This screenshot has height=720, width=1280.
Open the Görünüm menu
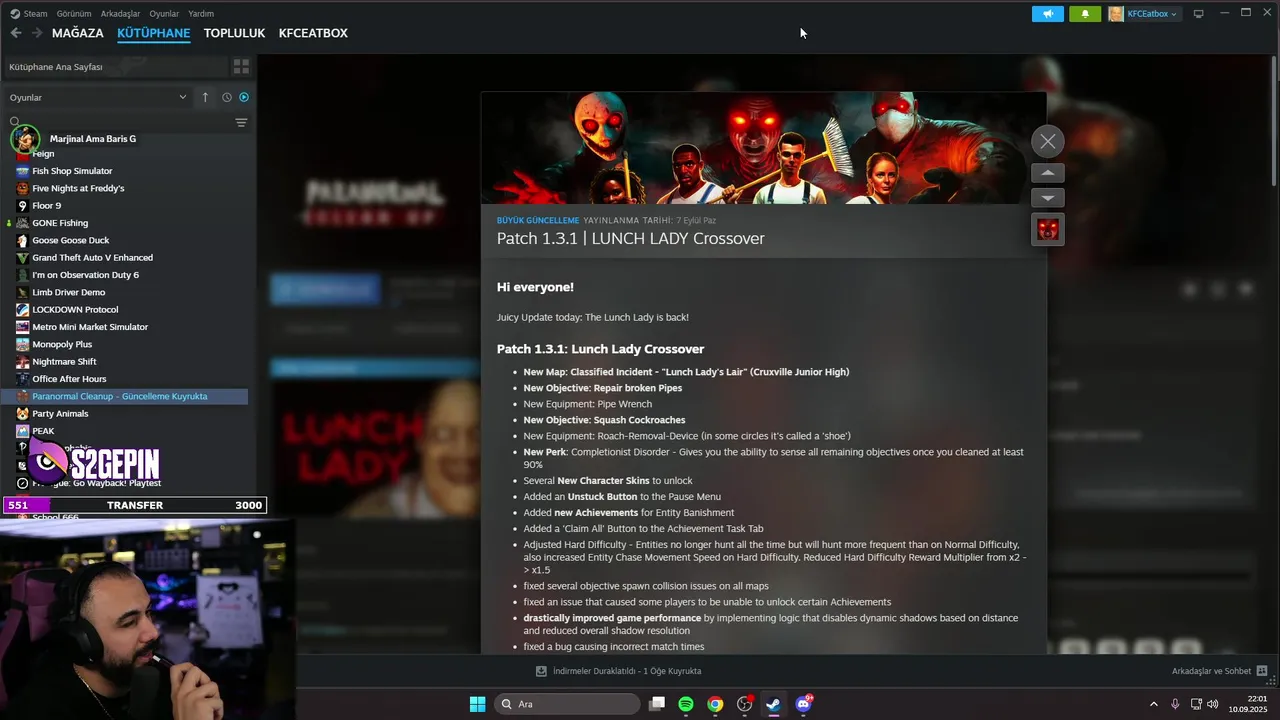pos(74,14)
